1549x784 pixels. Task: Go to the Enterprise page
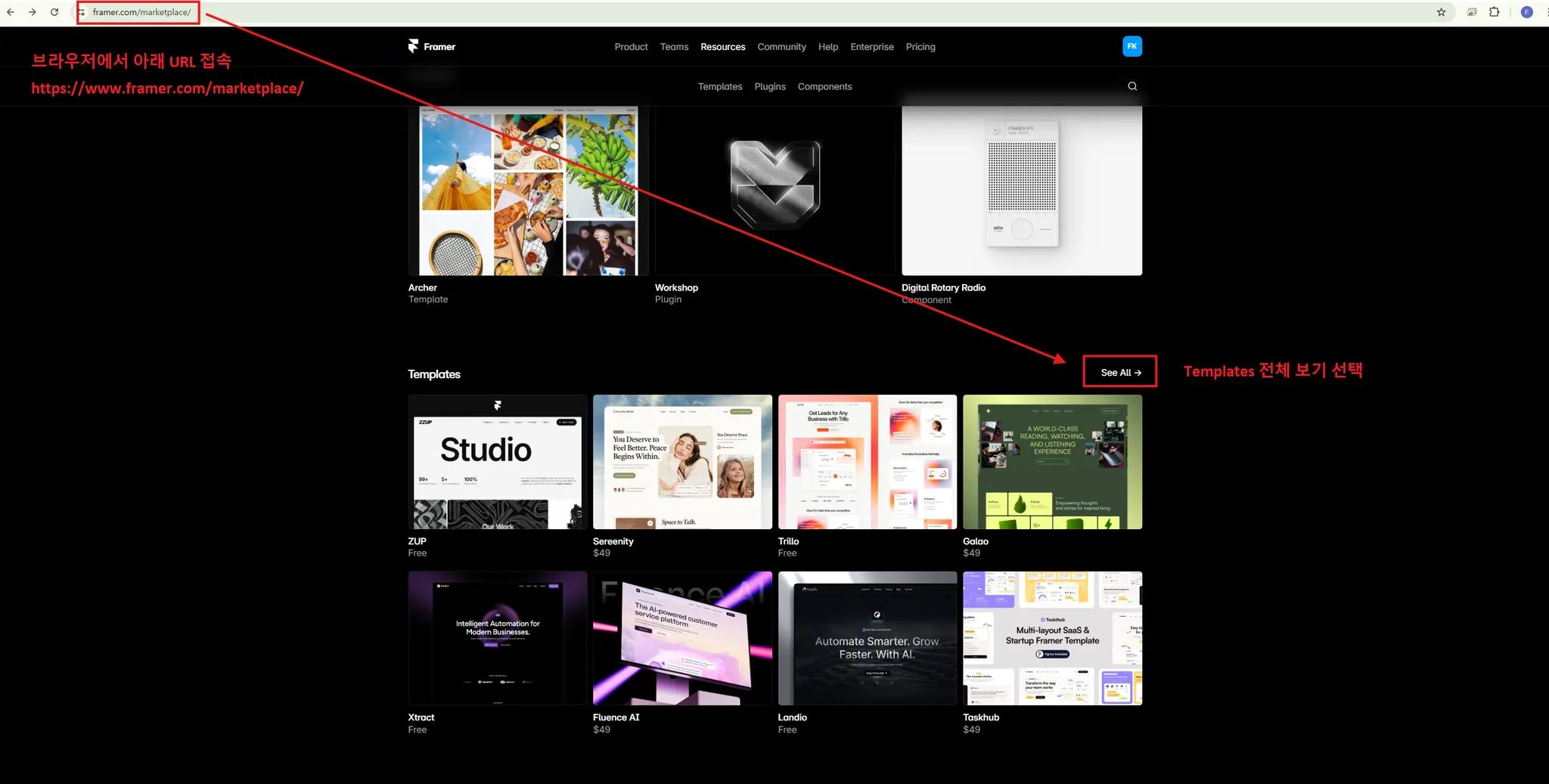(x=871, y=47)
